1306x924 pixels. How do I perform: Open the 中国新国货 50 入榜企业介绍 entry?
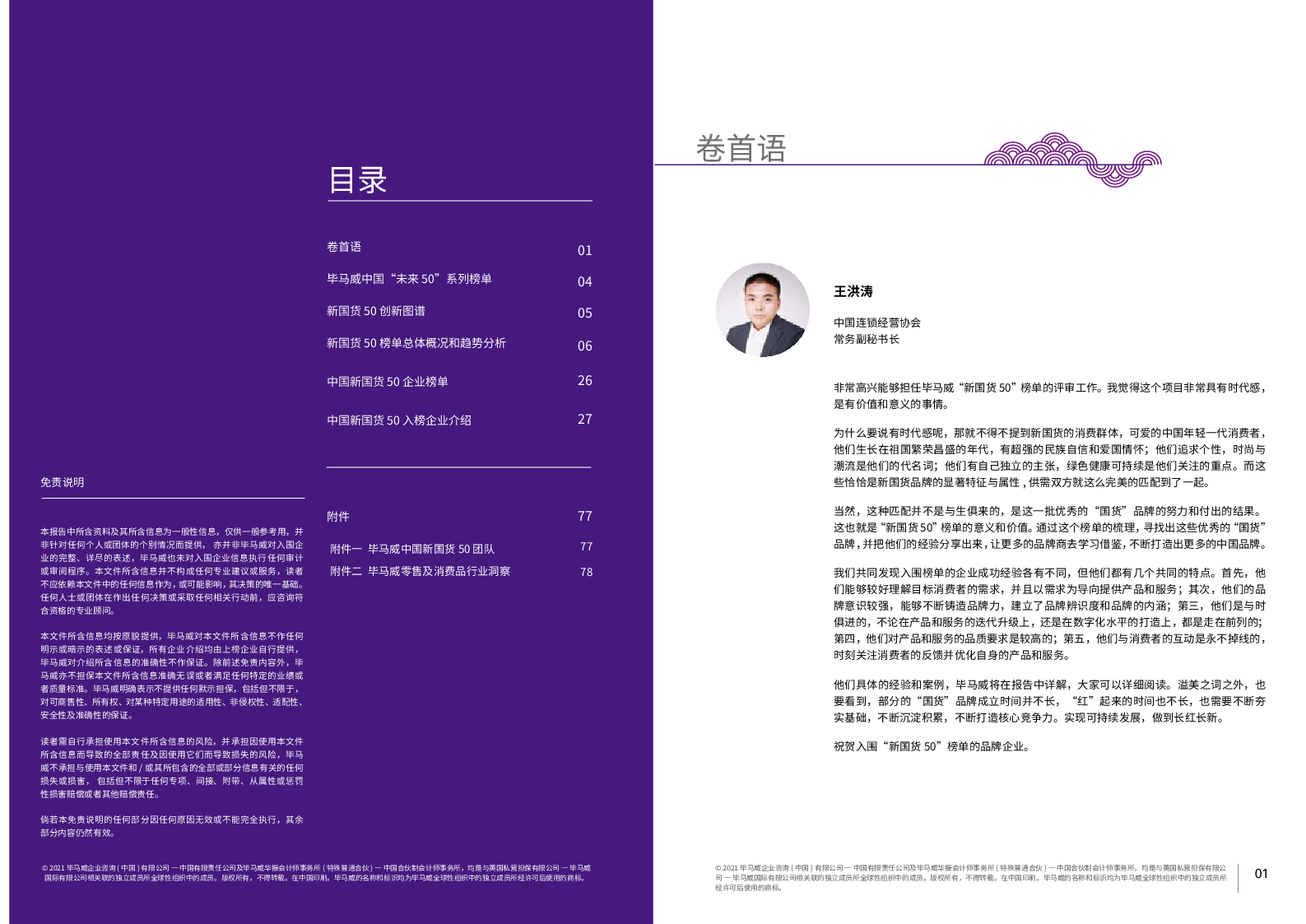[398, 420]
